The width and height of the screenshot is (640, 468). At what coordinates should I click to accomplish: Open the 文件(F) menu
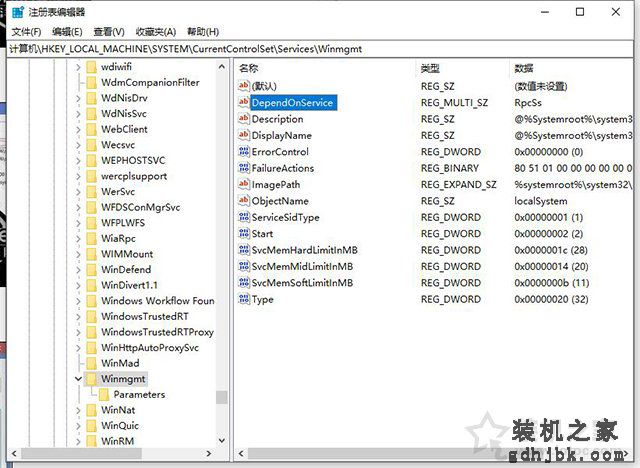tap(26, 32)
